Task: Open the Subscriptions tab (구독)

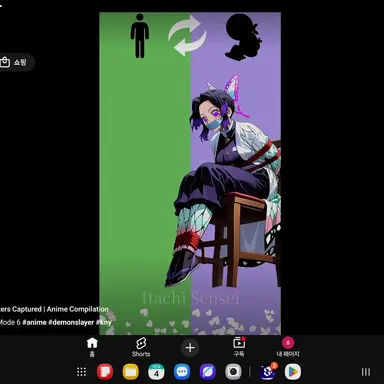Action: [x=239, y=347]
